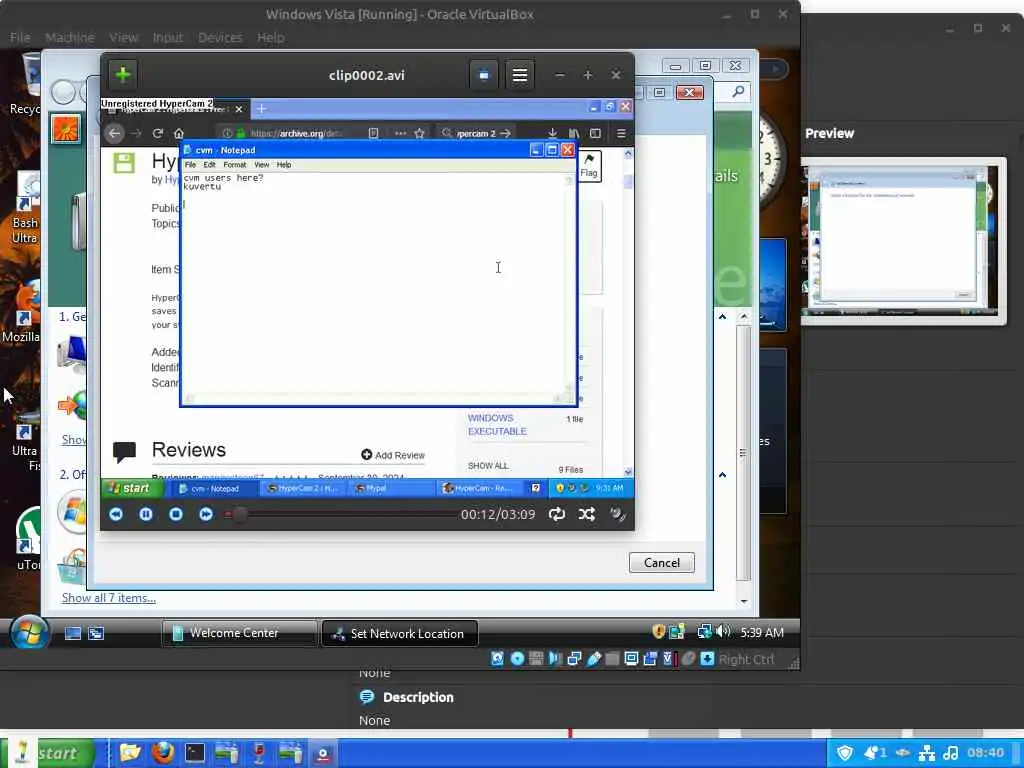Stop the clip0002.avi playback
The image size is (1024, 768).
(x=176, y=515)
